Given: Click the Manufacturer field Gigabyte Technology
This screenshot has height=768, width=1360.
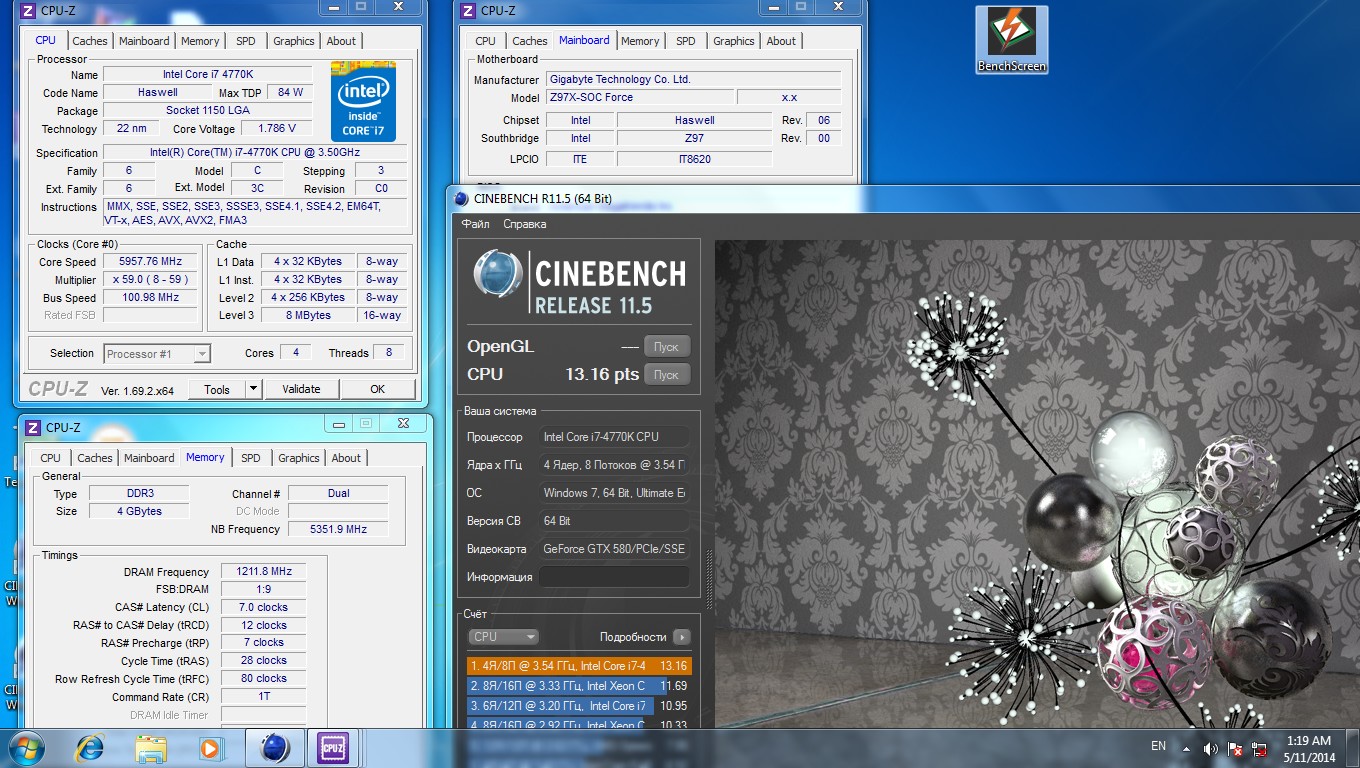Looking at the screenshot, I should (x=693, y=80).
